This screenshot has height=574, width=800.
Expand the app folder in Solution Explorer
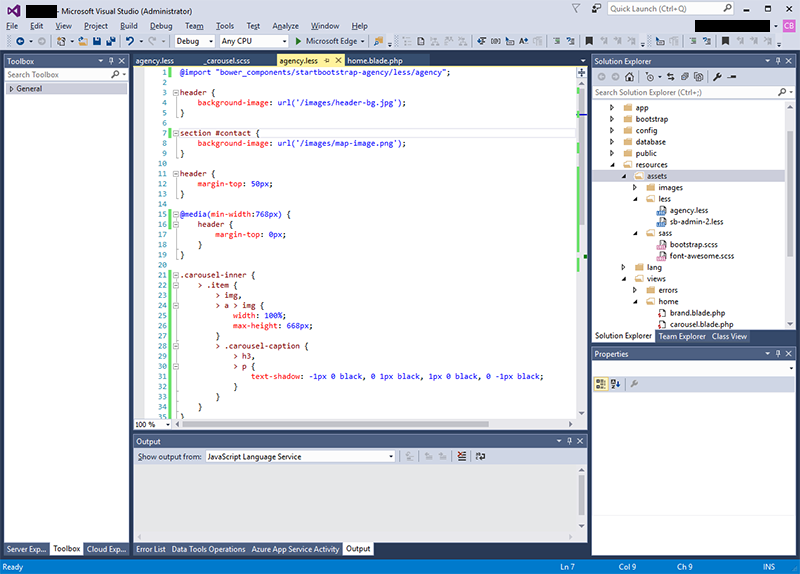coord(612,108)
